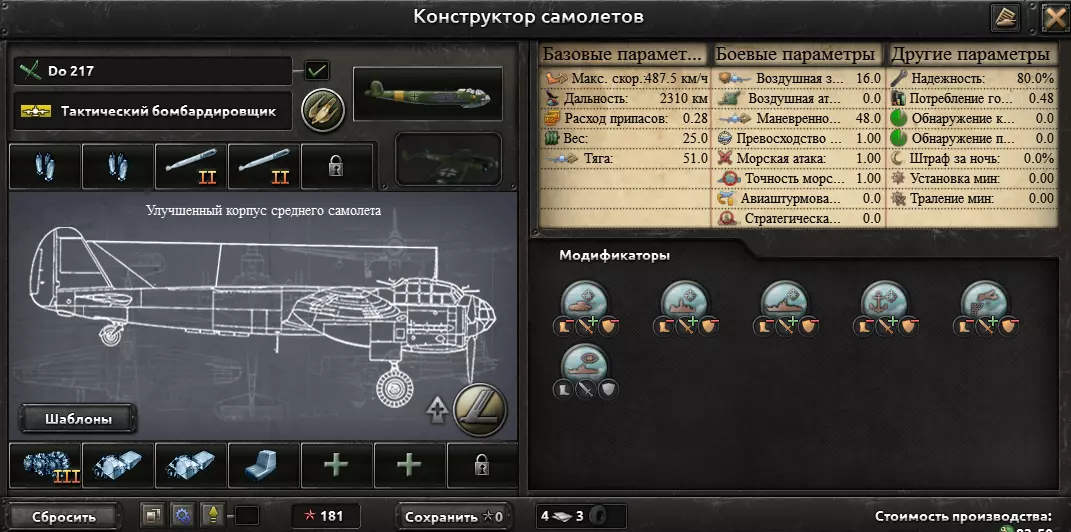Click the anchor naval modifier icon
Screen dimensions: 1071x532
885,300
